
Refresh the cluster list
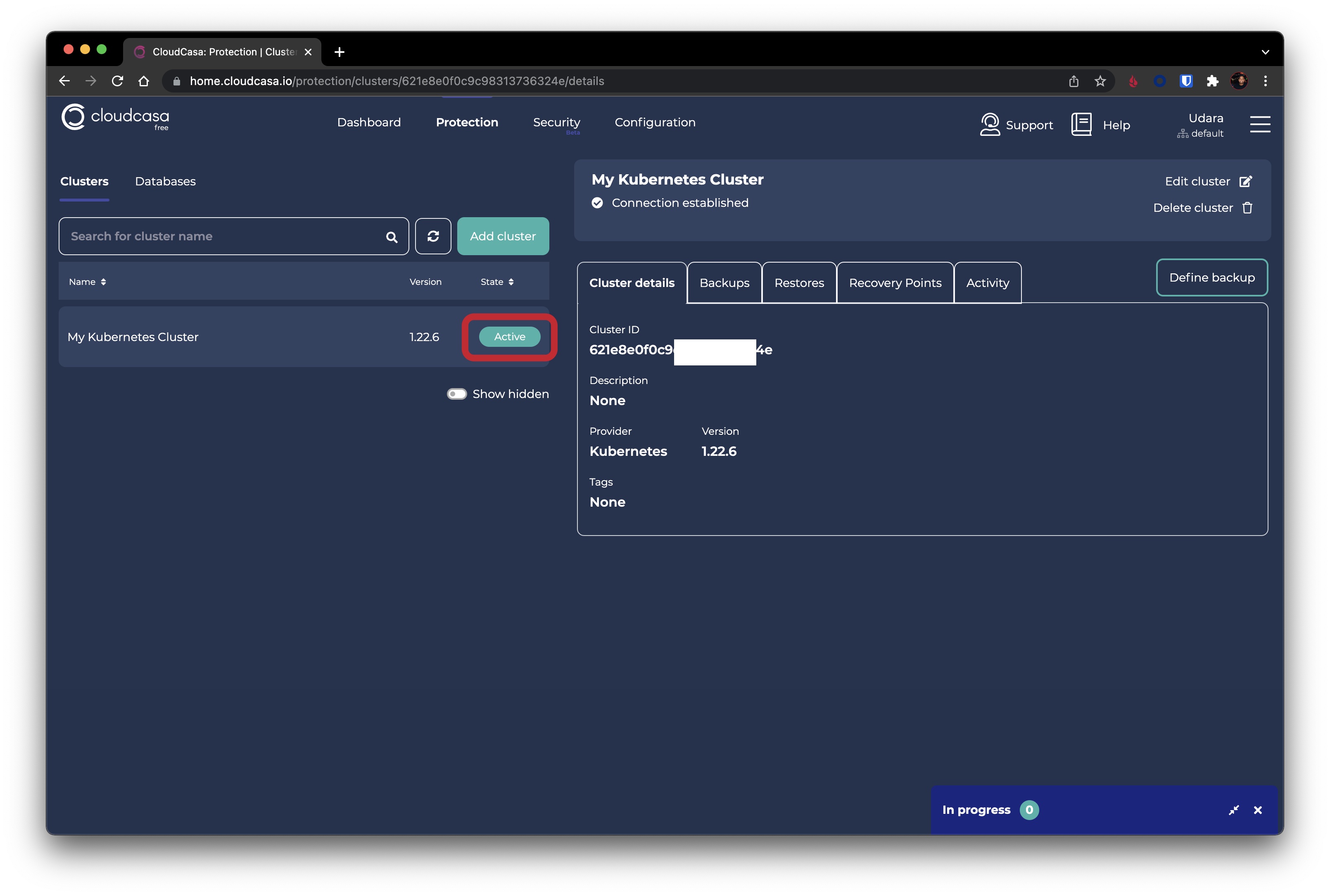click(433, 236)
